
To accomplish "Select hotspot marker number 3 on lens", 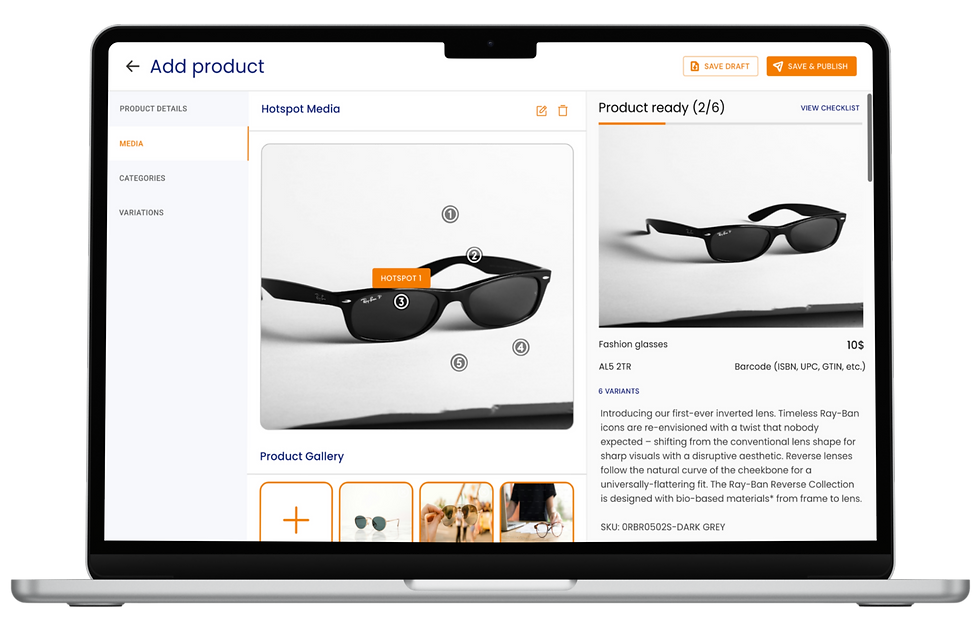I will coord(401,302).
